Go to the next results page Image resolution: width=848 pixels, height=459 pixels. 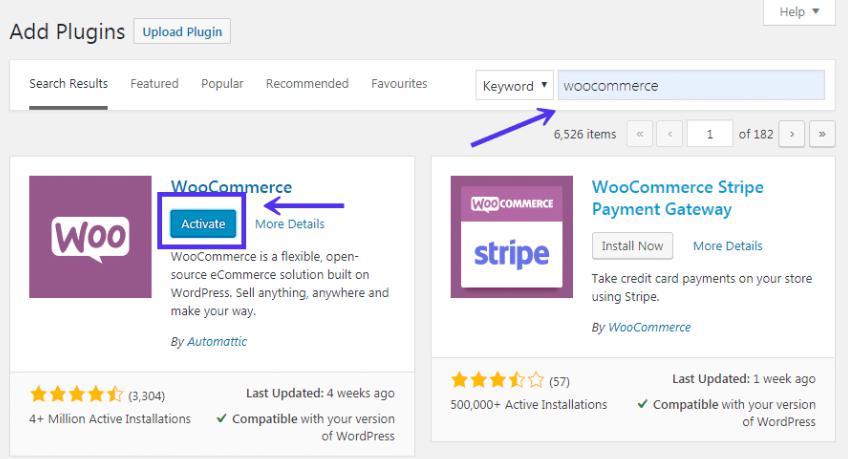tap(792, 134)
